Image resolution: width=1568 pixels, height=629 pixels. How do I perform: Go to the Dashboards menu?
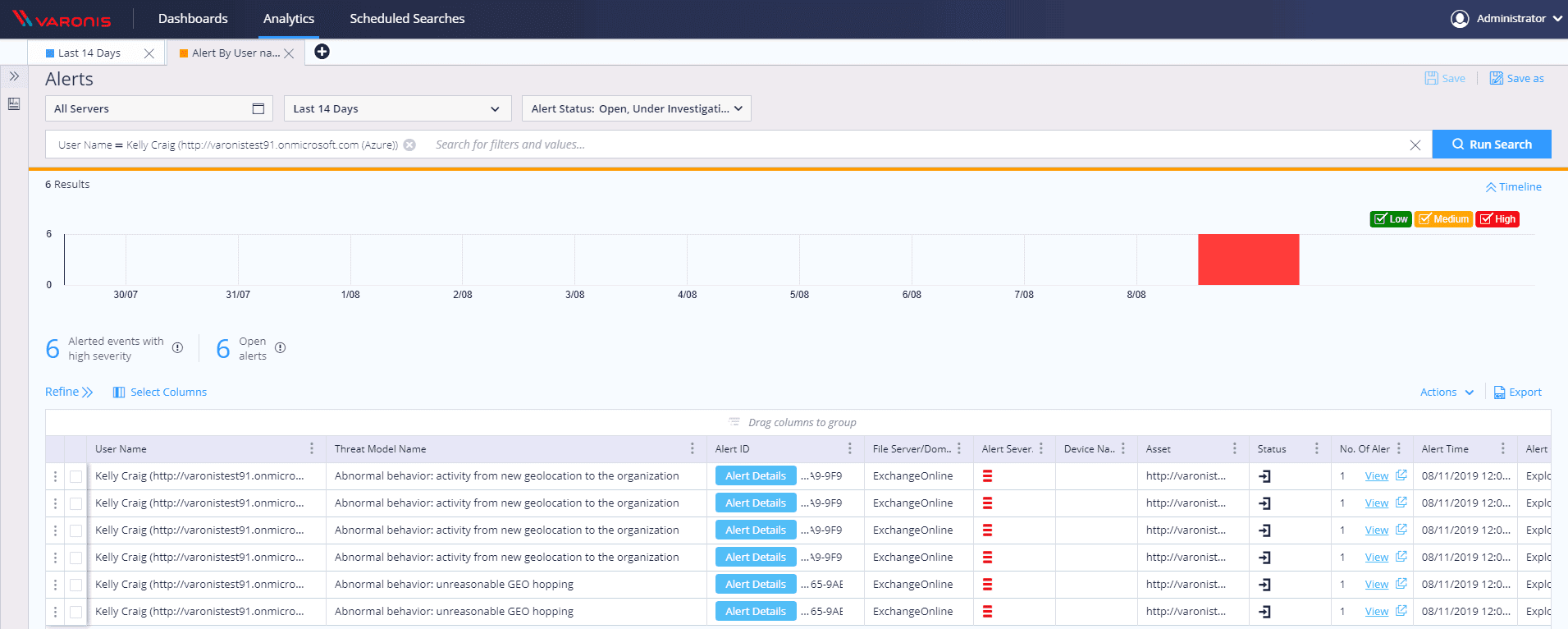[193, 18]
